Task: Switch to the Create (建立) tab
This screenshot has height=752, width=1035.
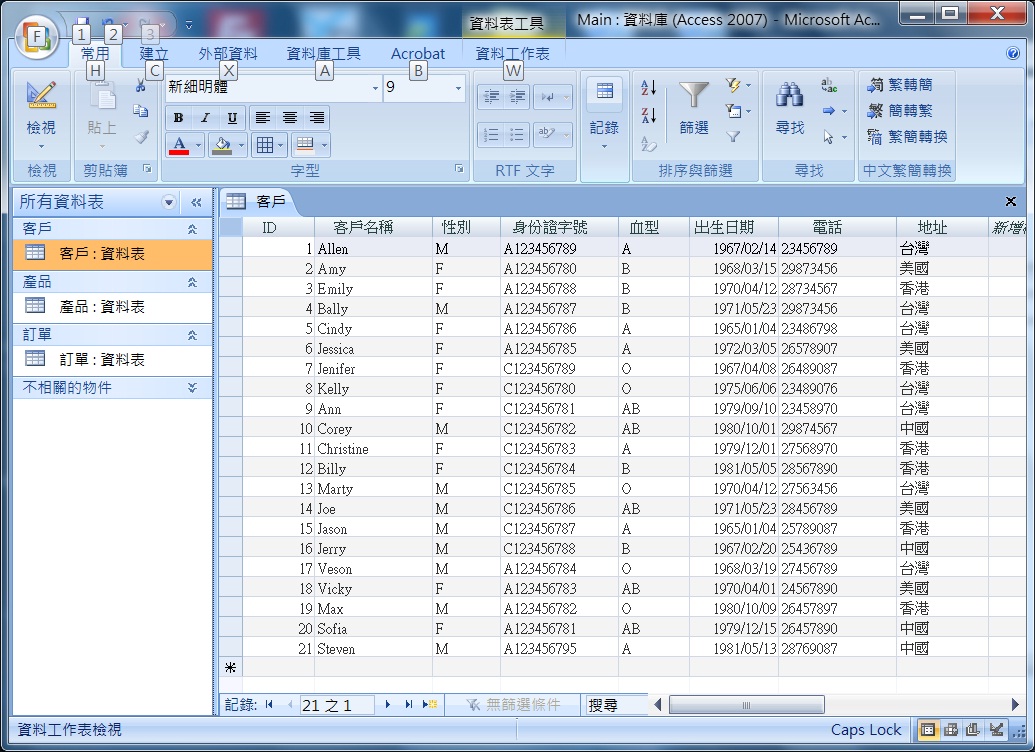Action: coord(154,54)
